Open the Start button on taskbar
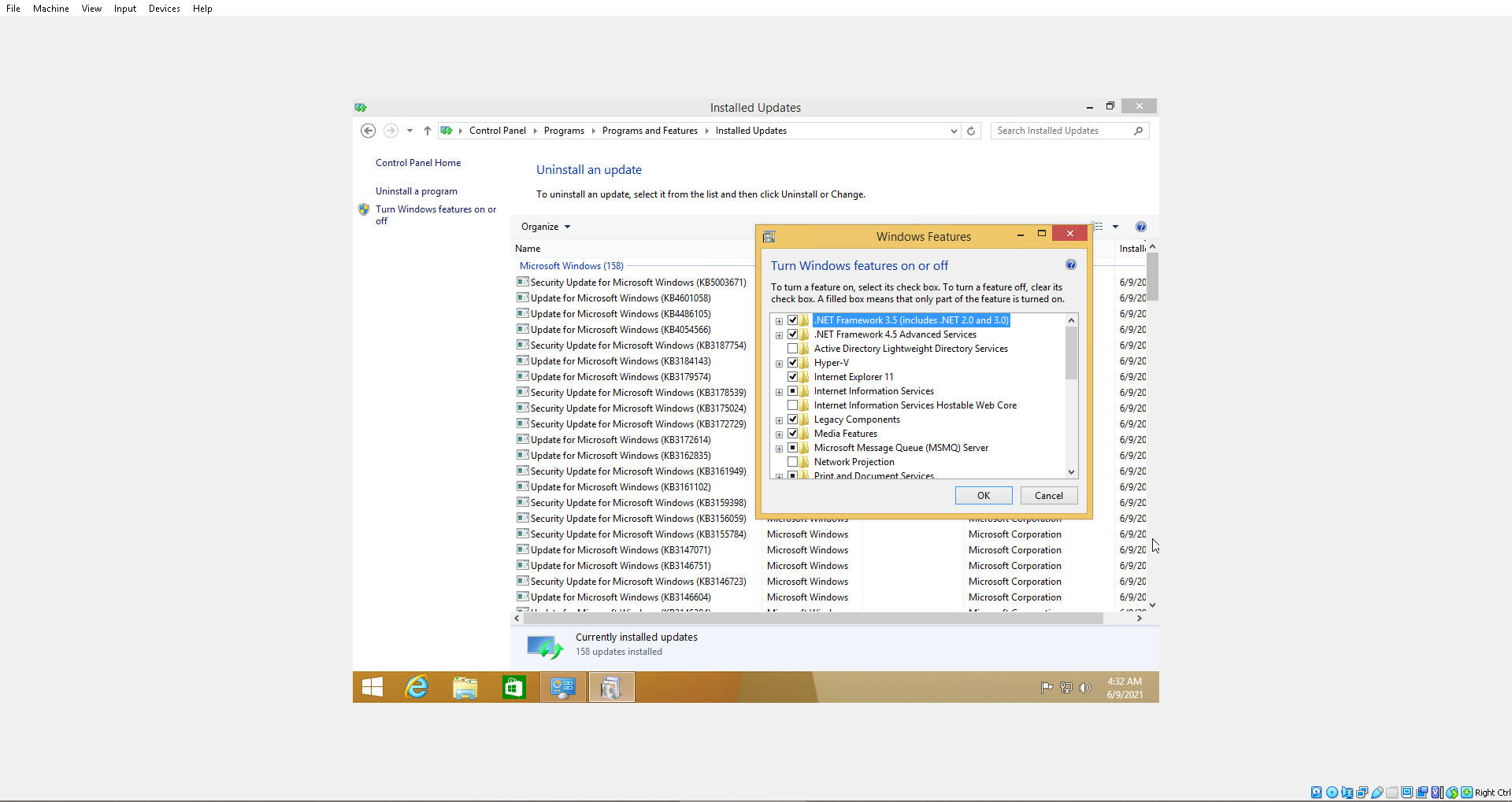The height and width of the screenshot is (802, 1512). (x=372, y=687)
